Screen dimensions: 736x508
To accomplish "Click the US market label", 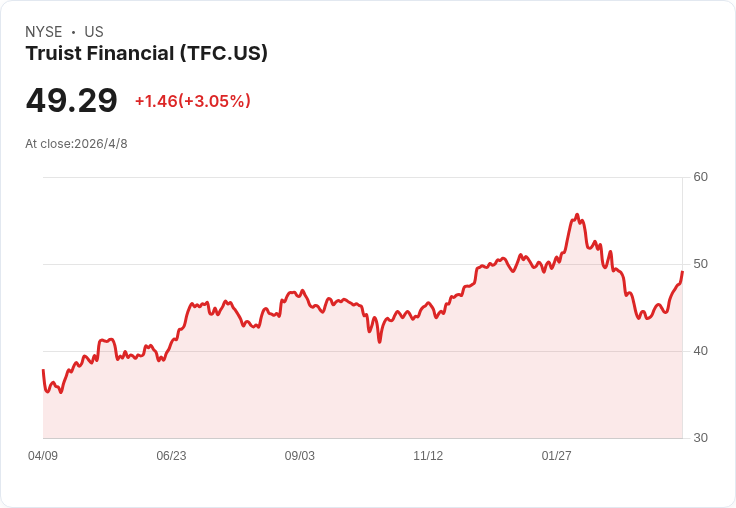I will (94, 32).
